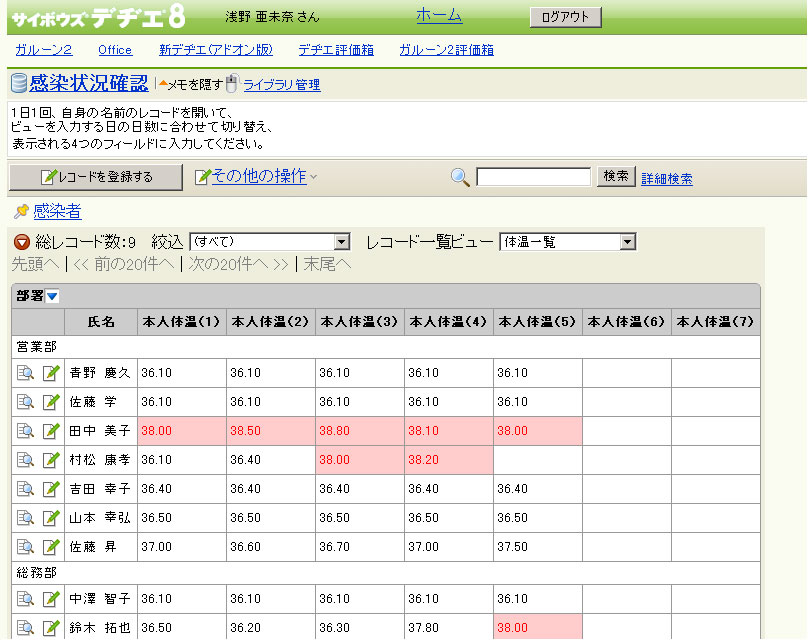Edit the 中澤 智子 record pencil icon
The height and width of the screenshot is (640, 808).
[x=51, y=599]
